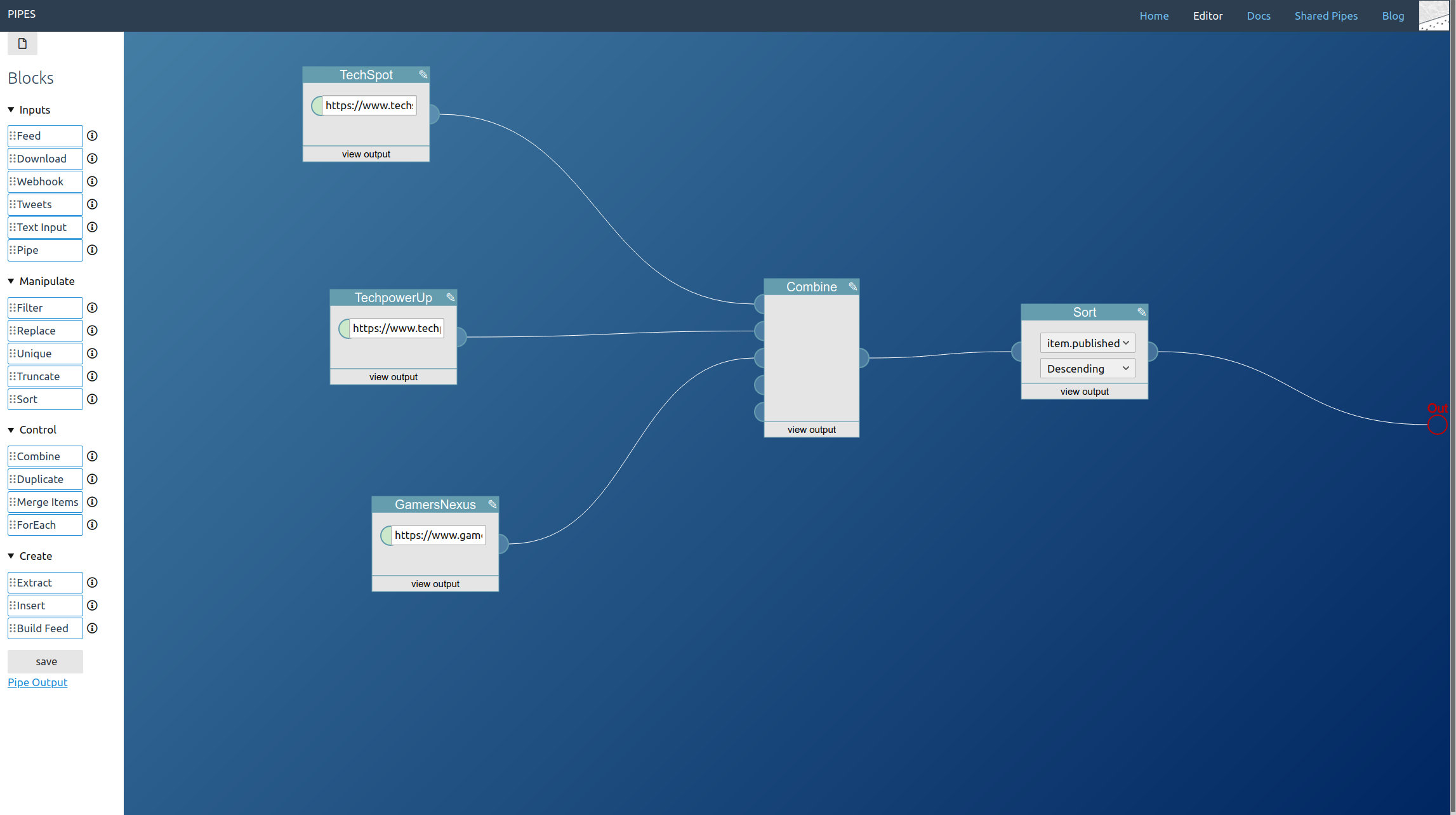This screenshot has width=1456, height=815.
Task: Open info icon next to ForEach block
Action: click(x=92, y=525)
